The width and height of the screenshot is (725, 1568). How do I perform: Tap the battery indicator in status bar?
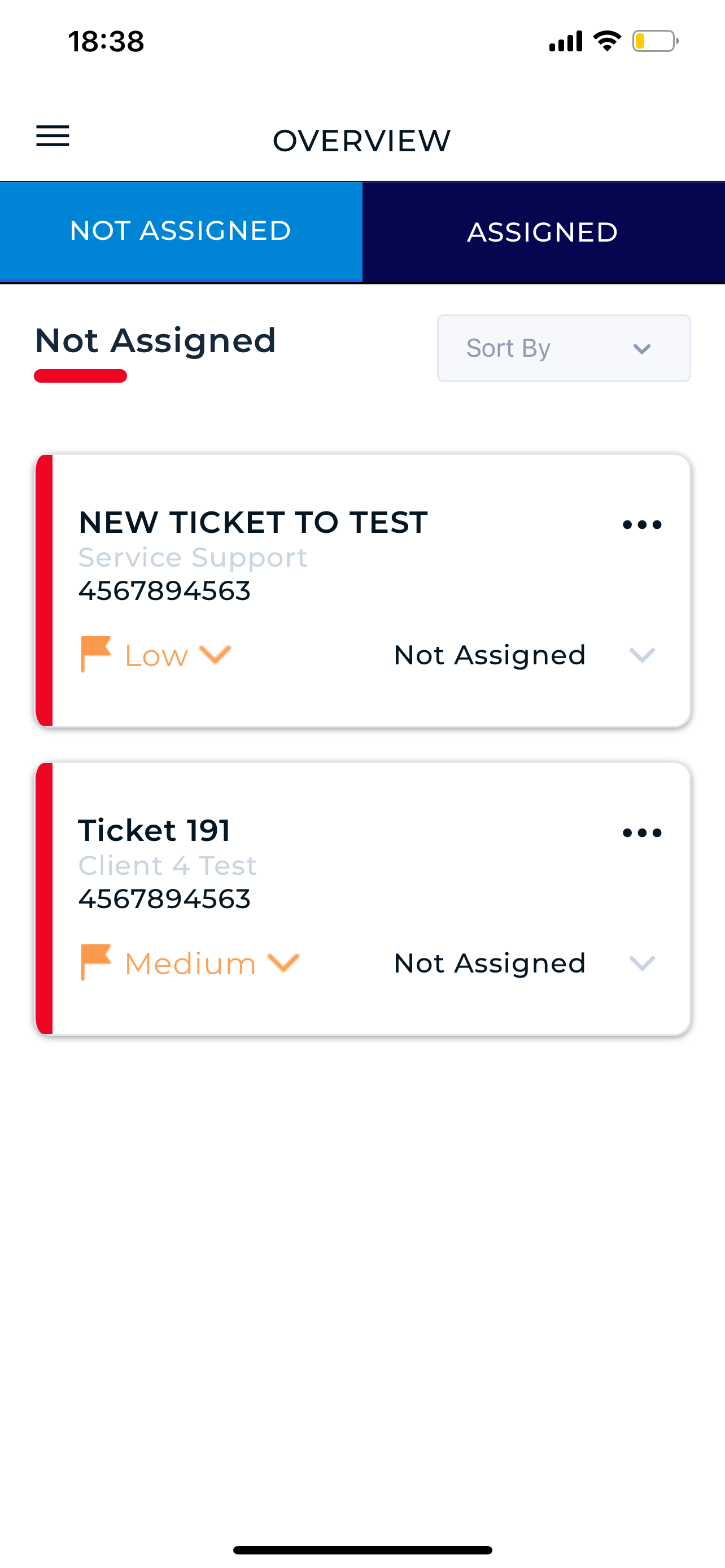click(x=654, y=41)
